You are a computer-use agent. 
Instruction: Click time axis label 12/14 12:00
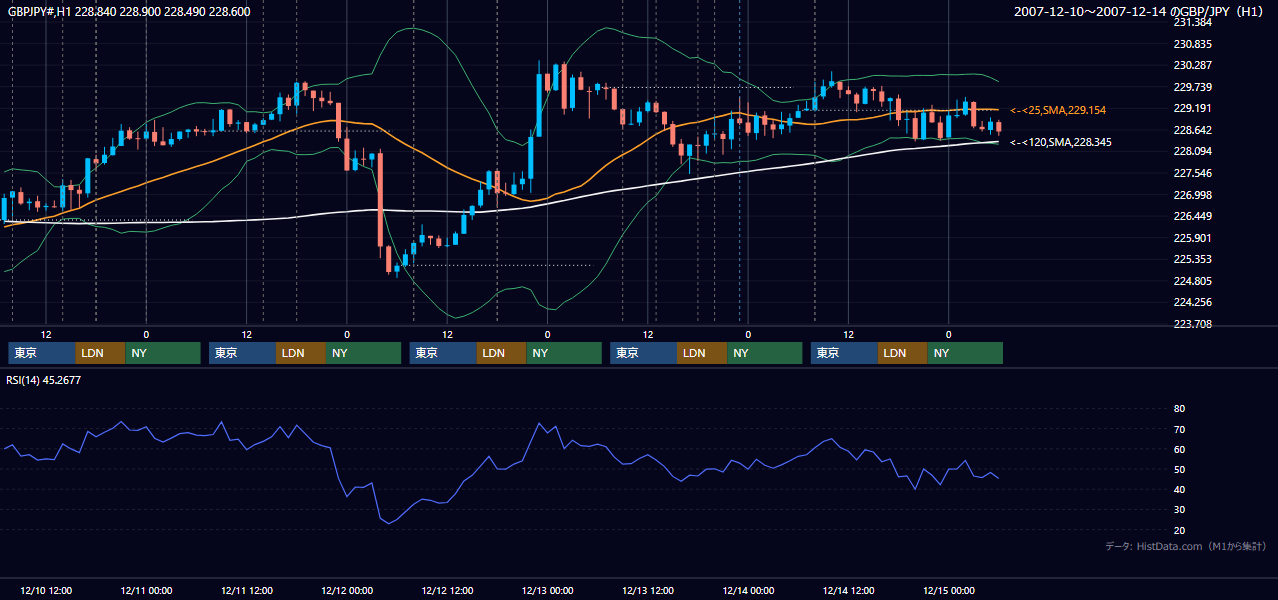pos(848,590)
